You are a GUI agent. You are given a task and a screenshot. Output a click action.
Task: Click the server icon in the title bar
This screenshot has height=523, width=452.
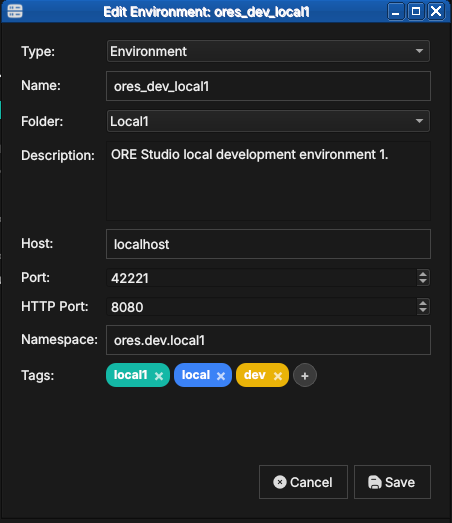pos(15,11)
